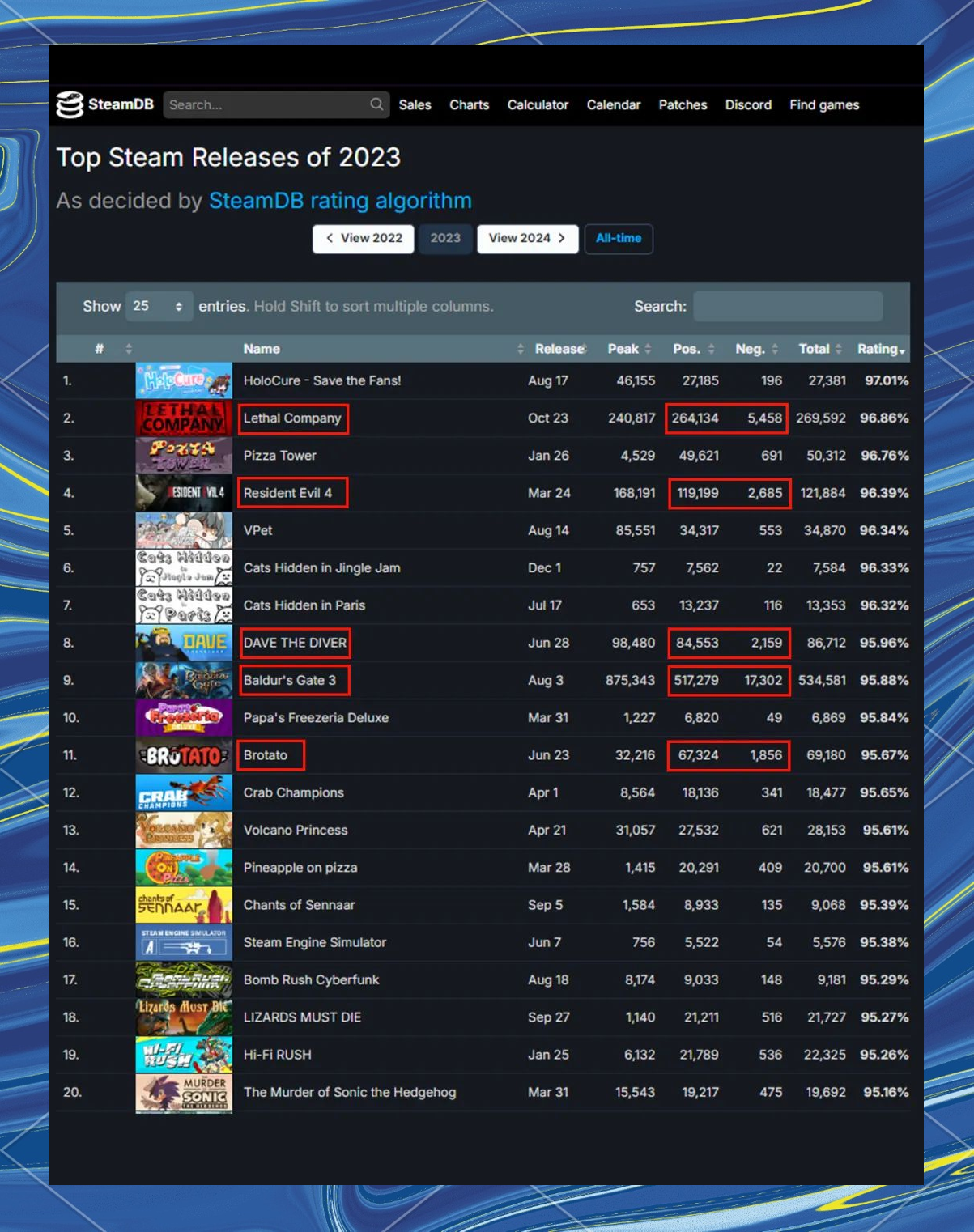Sort table by the # rank column
The image size is (974, 1232).
99,349
